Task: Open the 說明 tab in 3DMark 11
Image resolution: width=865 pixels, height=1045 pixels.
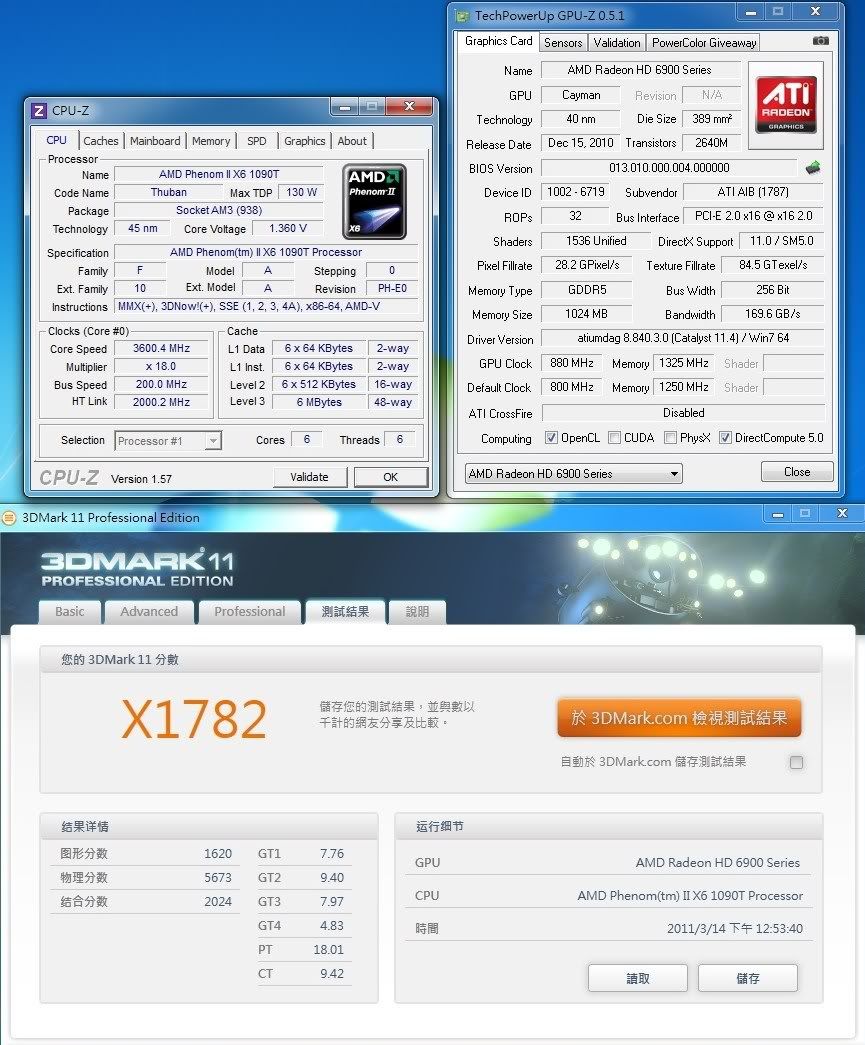Action: click(417, 612)
